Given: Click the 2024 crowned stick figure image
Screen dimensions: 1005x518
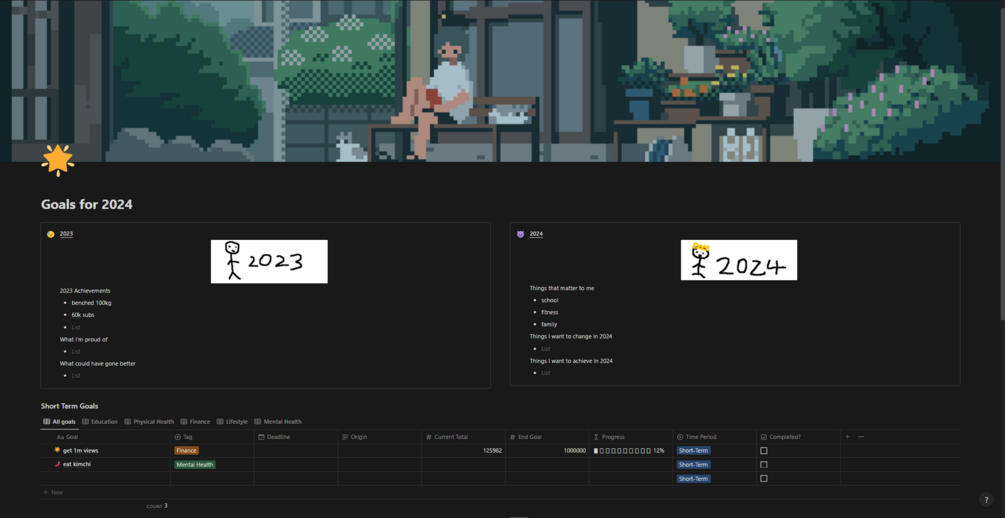Looking at the screenshot, I should pyautogui.click(x=739, y=260).
